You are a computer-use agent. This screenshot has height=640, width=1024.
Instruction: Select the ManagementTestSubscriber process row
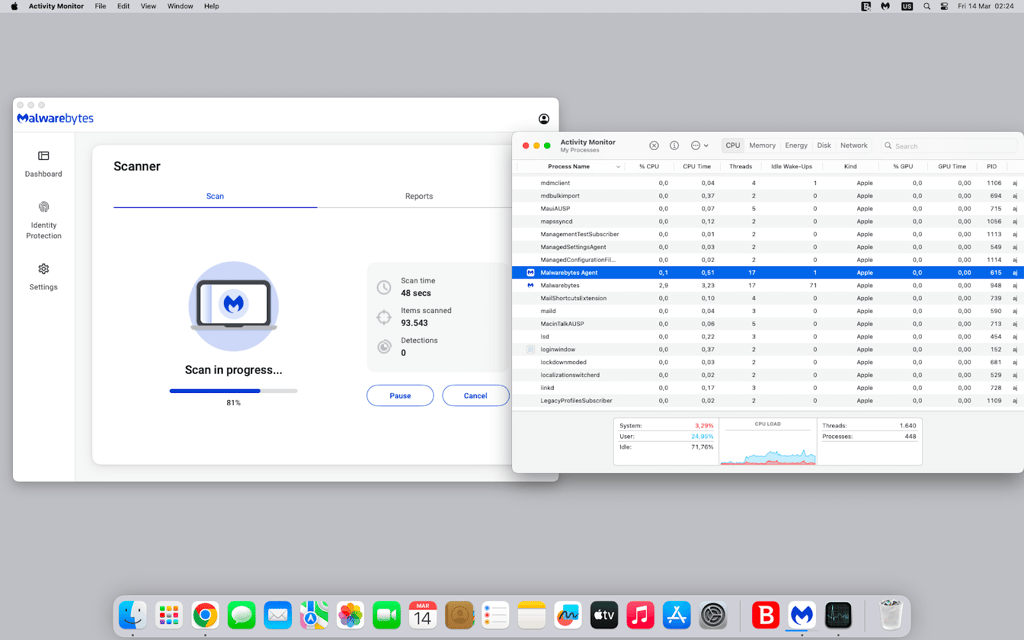coord(768,234)
